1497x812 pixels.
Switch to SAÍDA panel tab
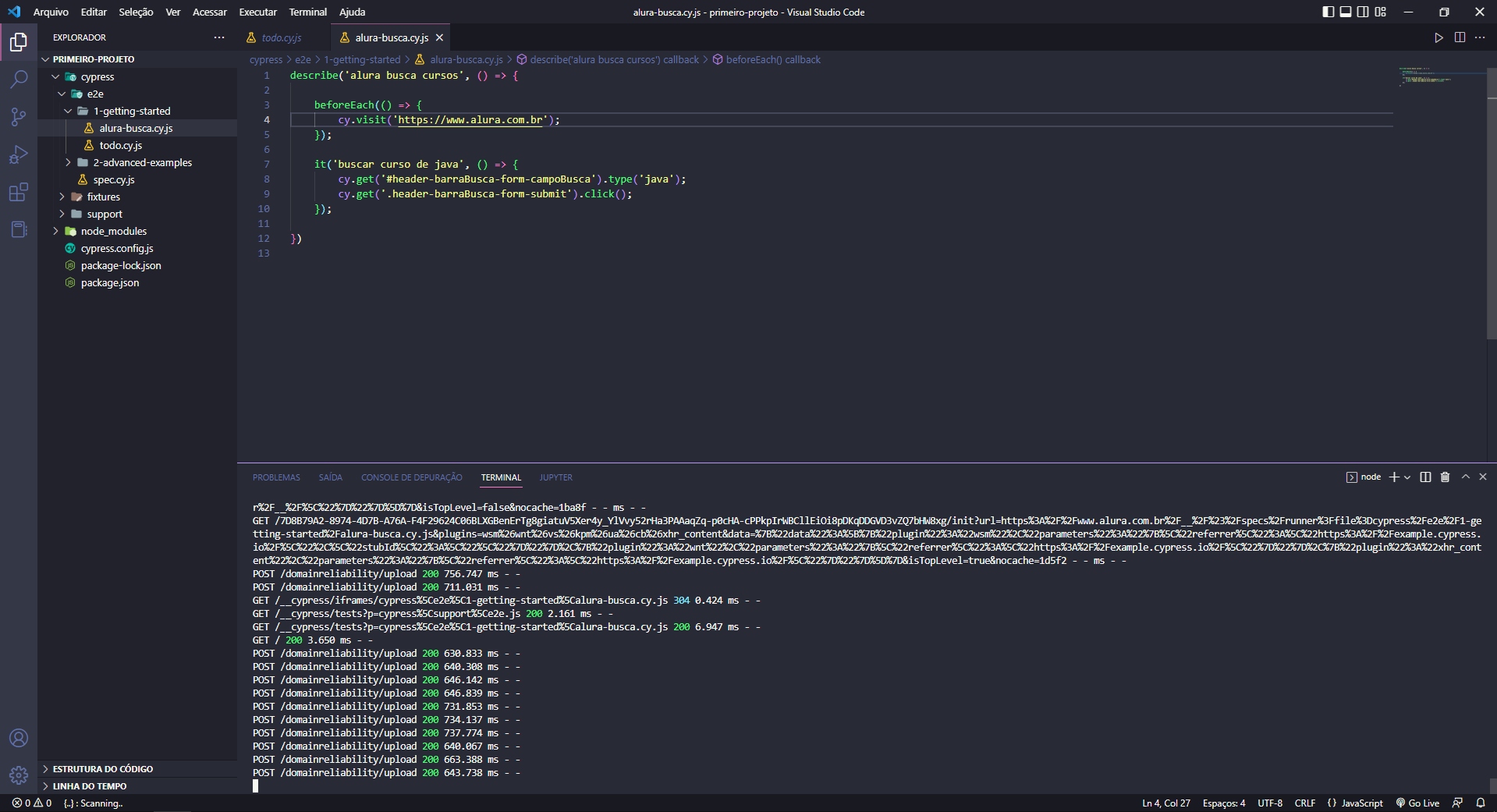pos(331,477)
